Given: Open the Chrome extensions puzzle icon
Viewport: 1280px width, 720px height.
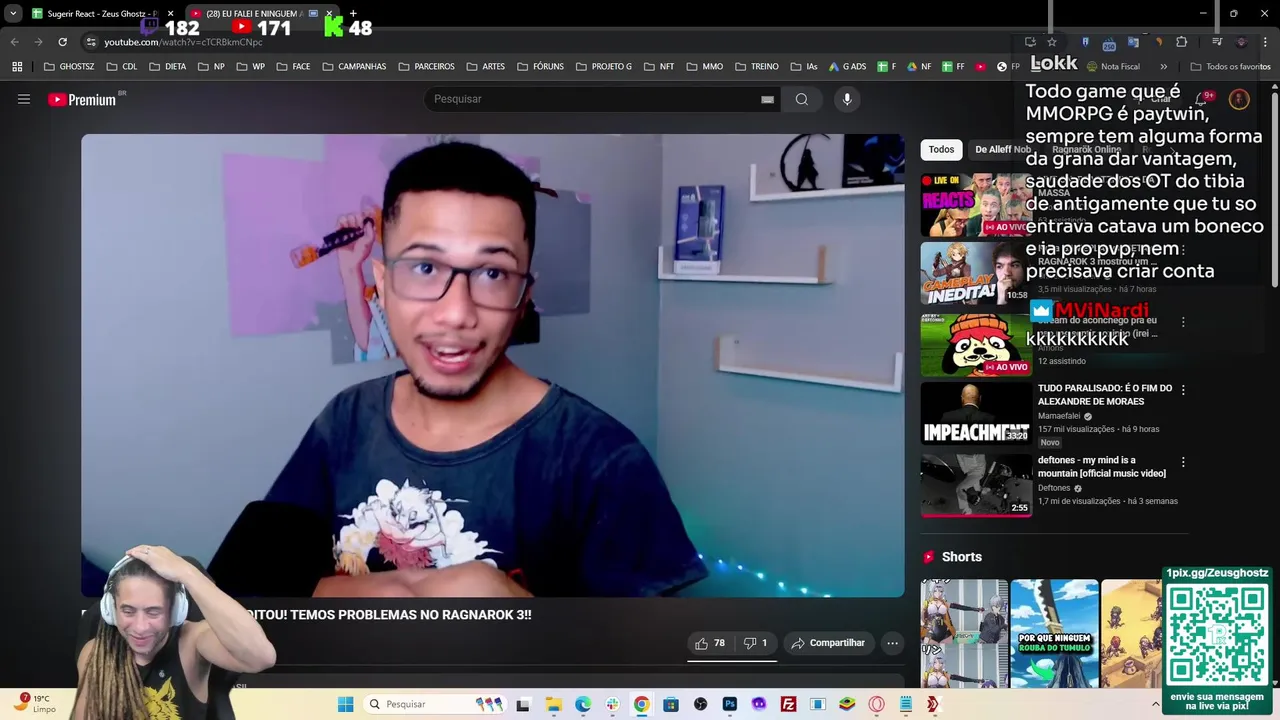Looking at the screenshot, I should [1181, 42].
